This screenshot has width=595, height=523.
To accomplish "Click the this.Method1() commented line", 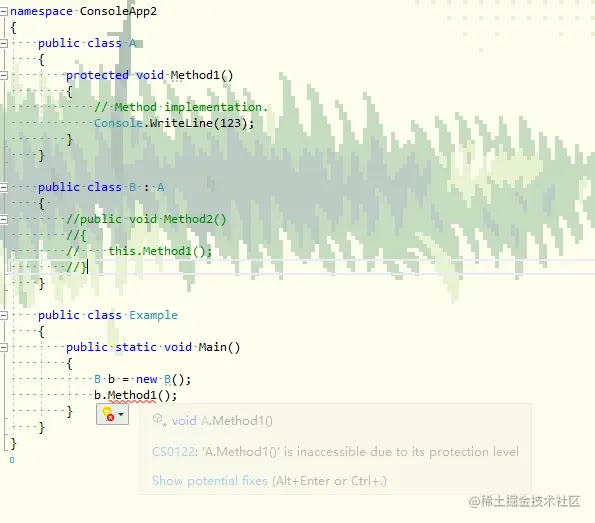I will [139, 251].
